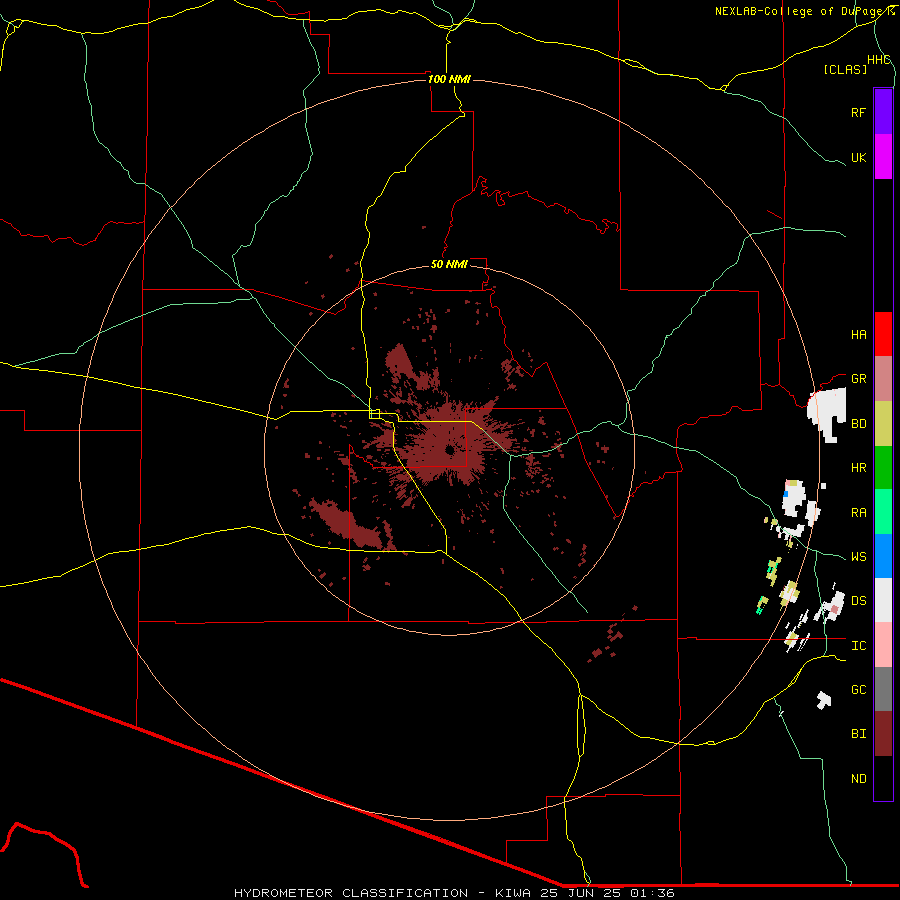Click the DS legend label
Viewport: 900px width, 900px height.
[x=858, y=601]
